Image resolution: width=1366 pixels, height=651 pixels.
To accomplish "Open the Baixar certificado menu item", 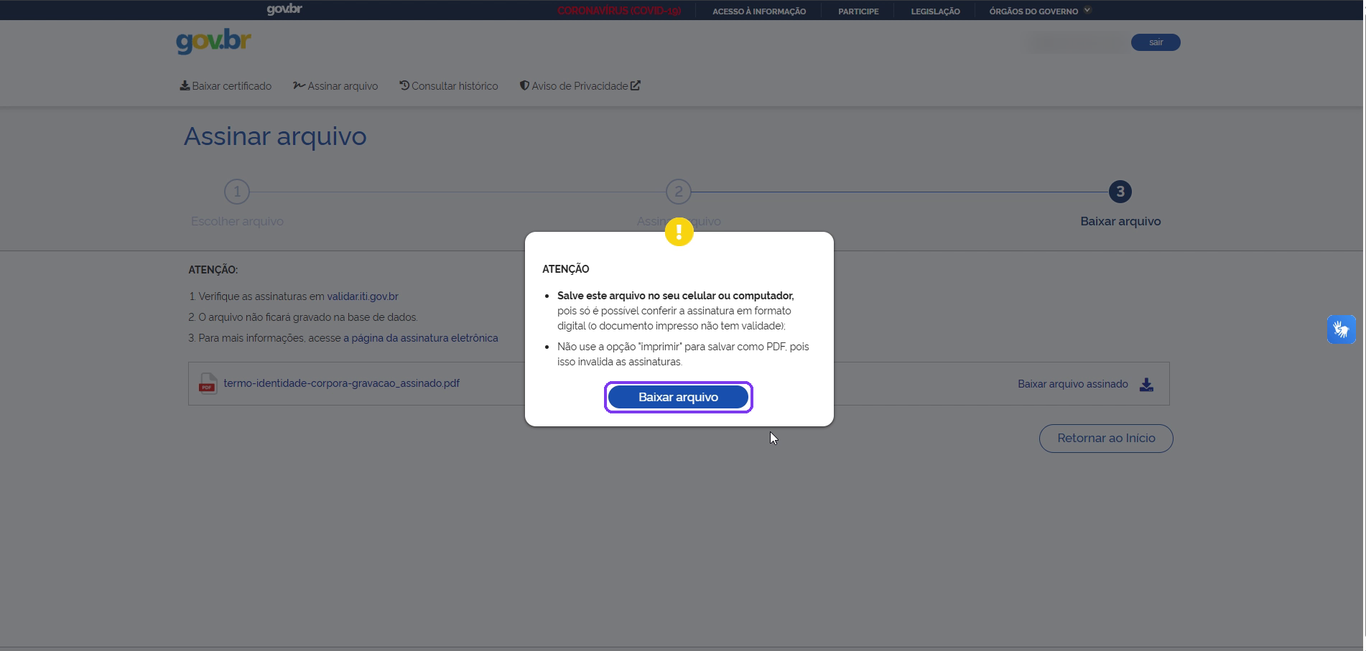I will tap(225, 86).
